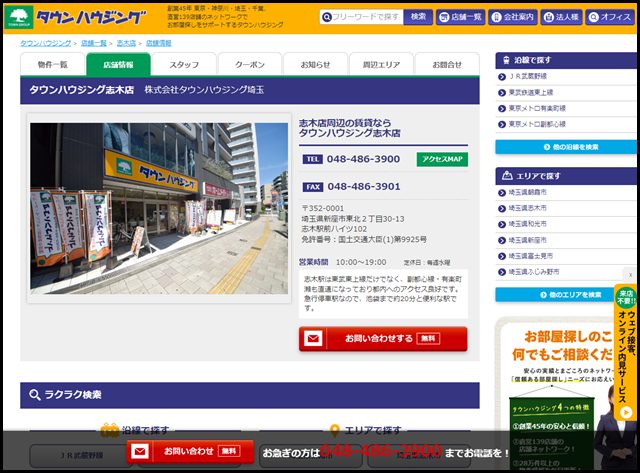Click the arrow icon beside JR武蔵野線
Viewport: 640px width, 473px height.
(x=502, y=77)
